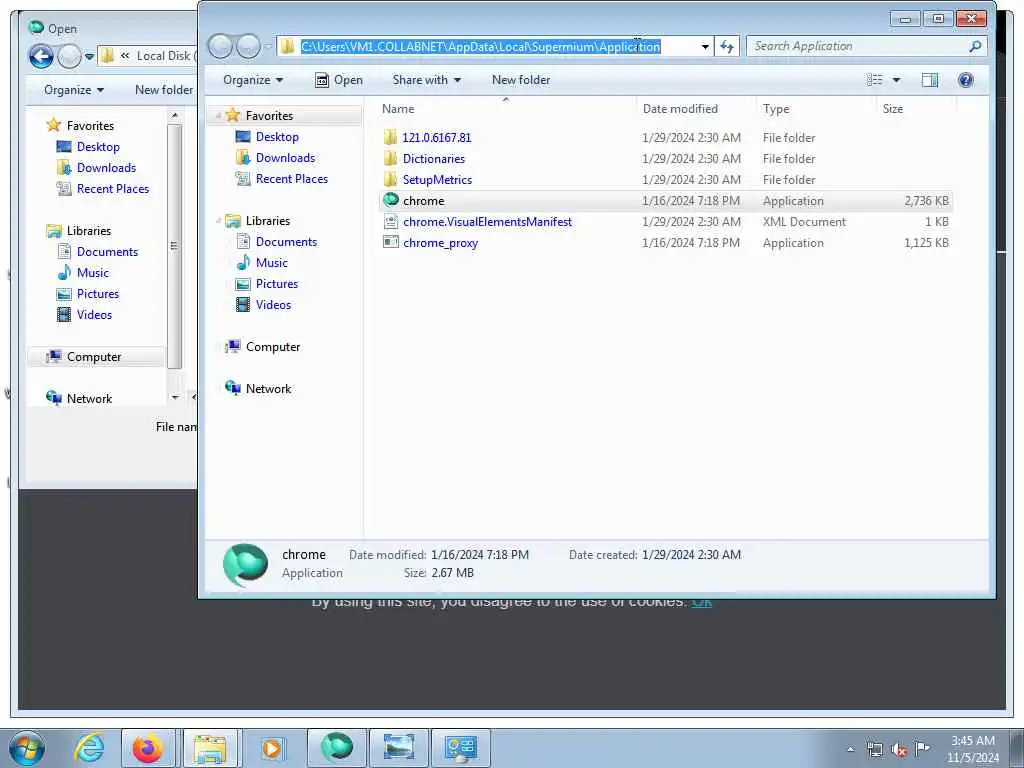
Task: Toggle the preview pane icon
Action: 929,80
